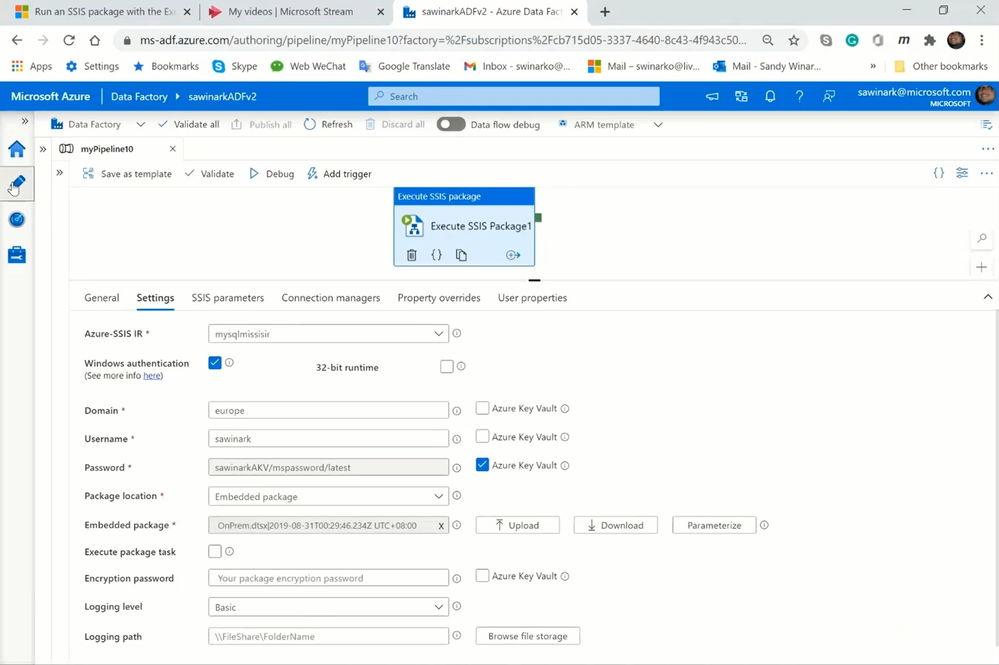Click Browse file storage button
The height and width of the screenshot is (665, 999).
coord(528,636)
